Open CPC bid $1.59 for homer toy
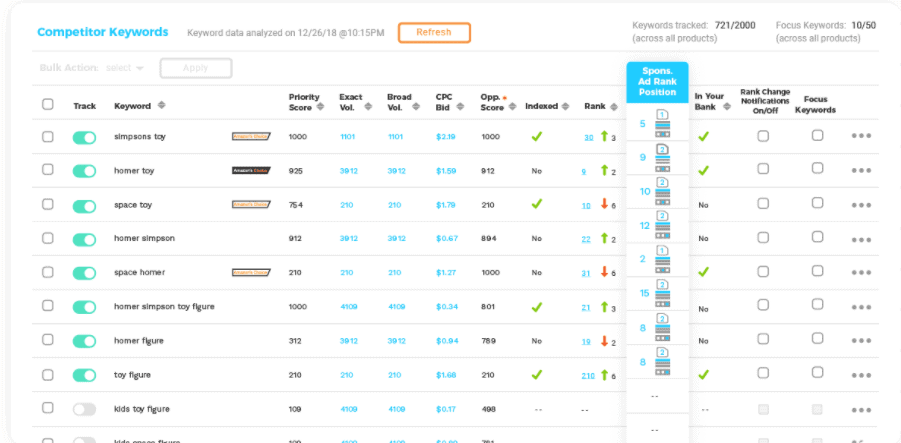The width and height of the screenshot is (901, 443). point(446,171)
